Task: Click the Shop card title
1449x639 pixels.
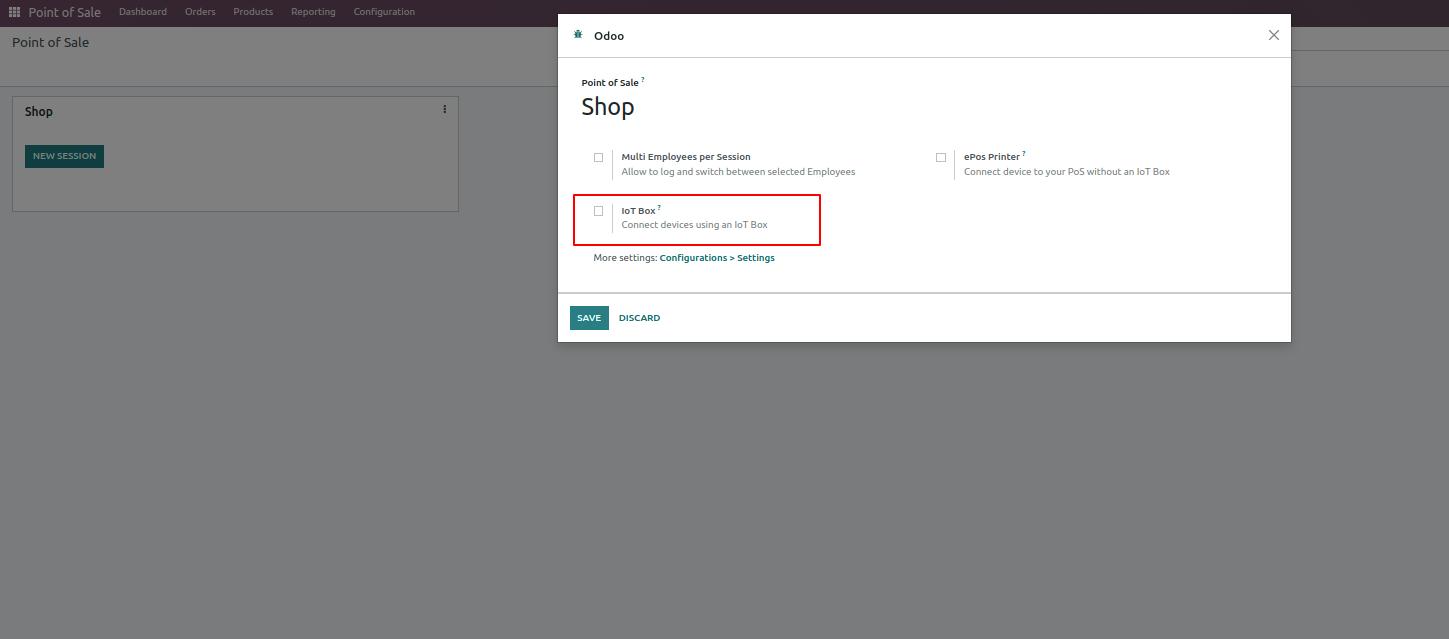Action: click(x=39, y=111)
